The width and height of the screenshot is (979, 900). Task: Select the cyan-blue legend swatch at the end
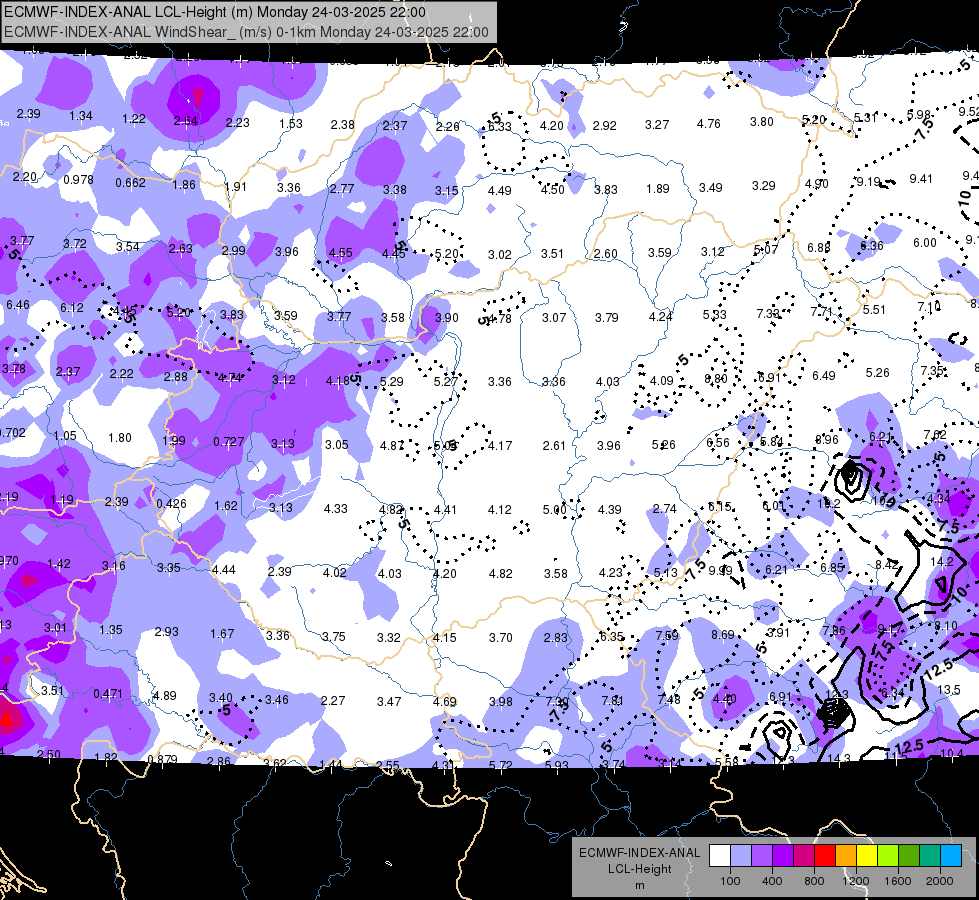[951, 856]
